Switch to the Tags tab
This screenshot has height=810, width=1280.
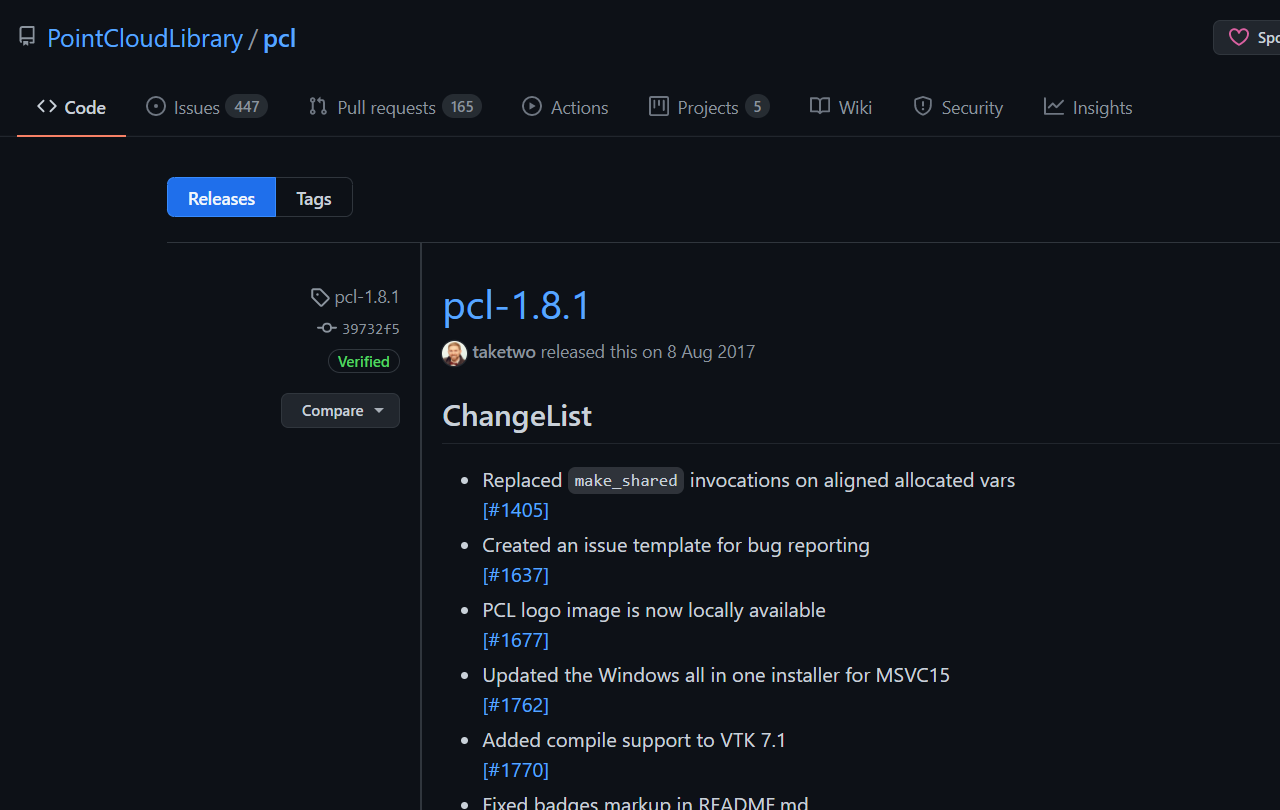[313, 197]
